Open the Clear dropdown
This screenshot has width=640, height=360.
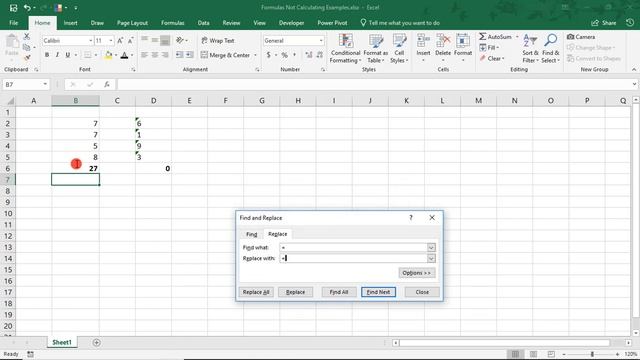[x=492, y=58]
